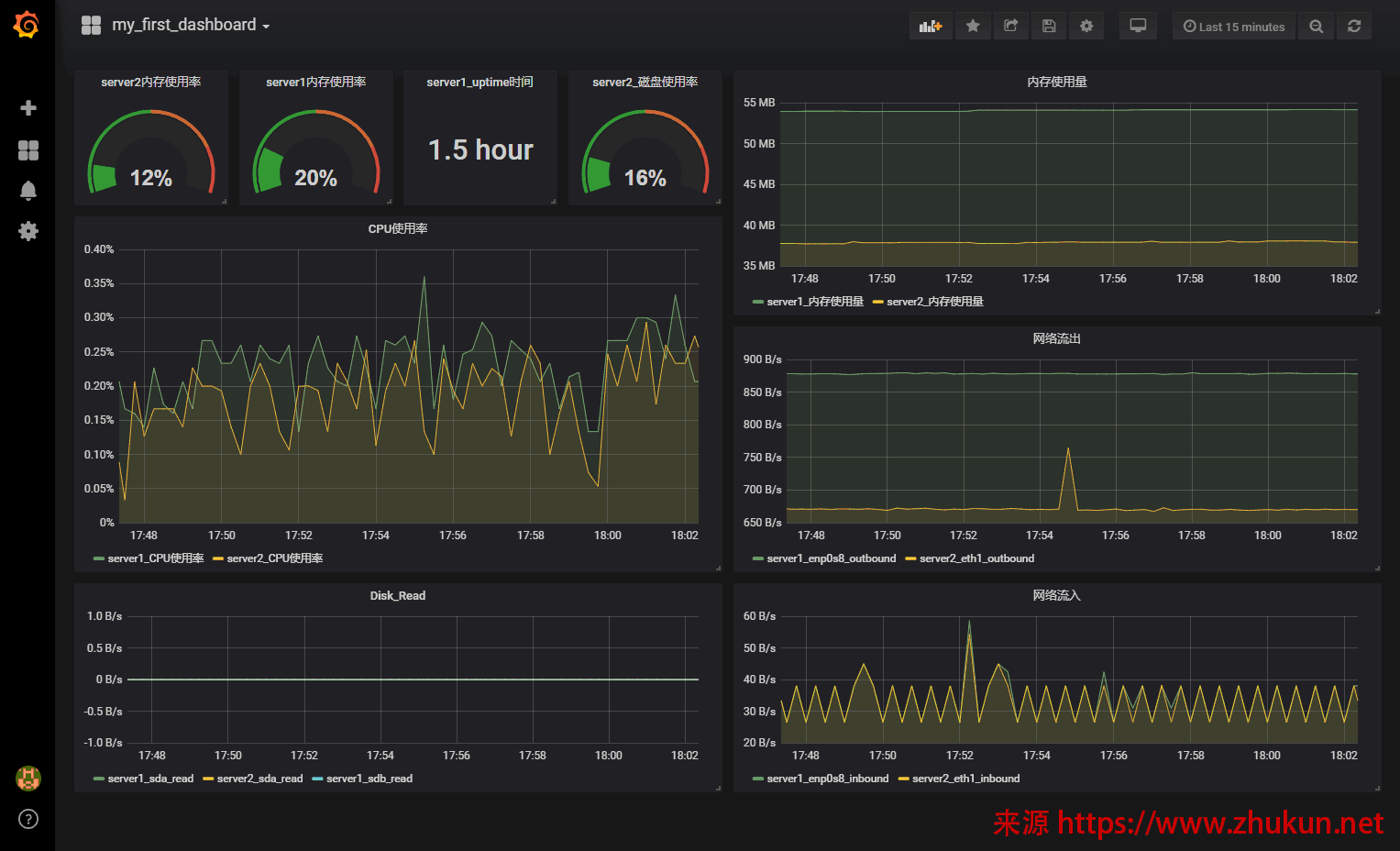The height and width of the screenshot is (851, 1400).
Task: Zoom out time range with magnifier icon
Action: click(1317, 27)
